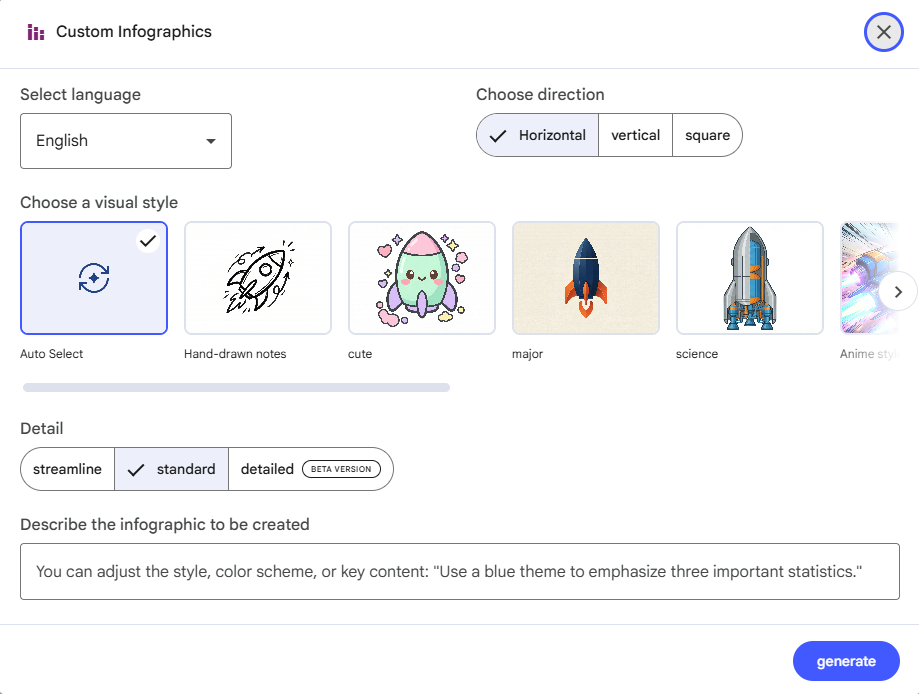The width and height of the screenshot is (919, 694).
Task: Select the major style rocket thumbnail
Action: 586,278
